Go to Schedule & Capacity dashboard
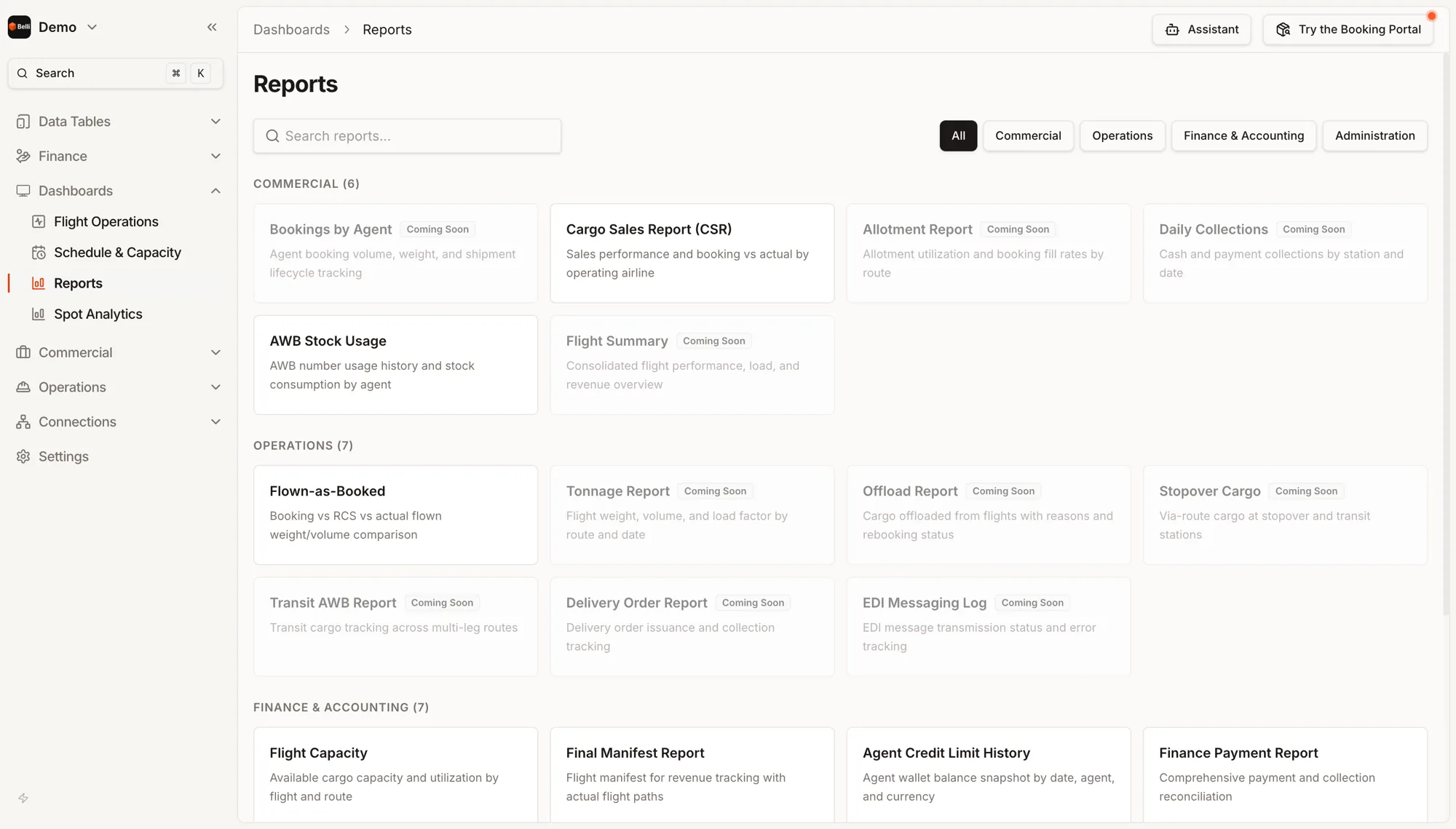The height and width of the screenshot is (829, 1456). click(117, 253)
